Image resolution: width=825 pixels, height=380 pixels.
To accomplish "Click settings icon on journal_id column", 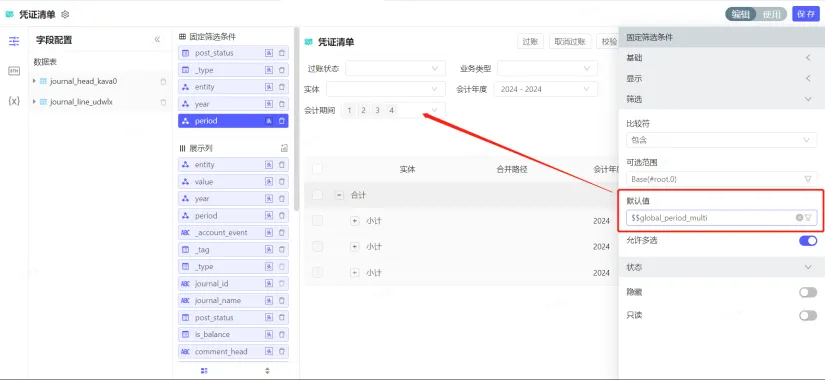I will tap(269, 284).
